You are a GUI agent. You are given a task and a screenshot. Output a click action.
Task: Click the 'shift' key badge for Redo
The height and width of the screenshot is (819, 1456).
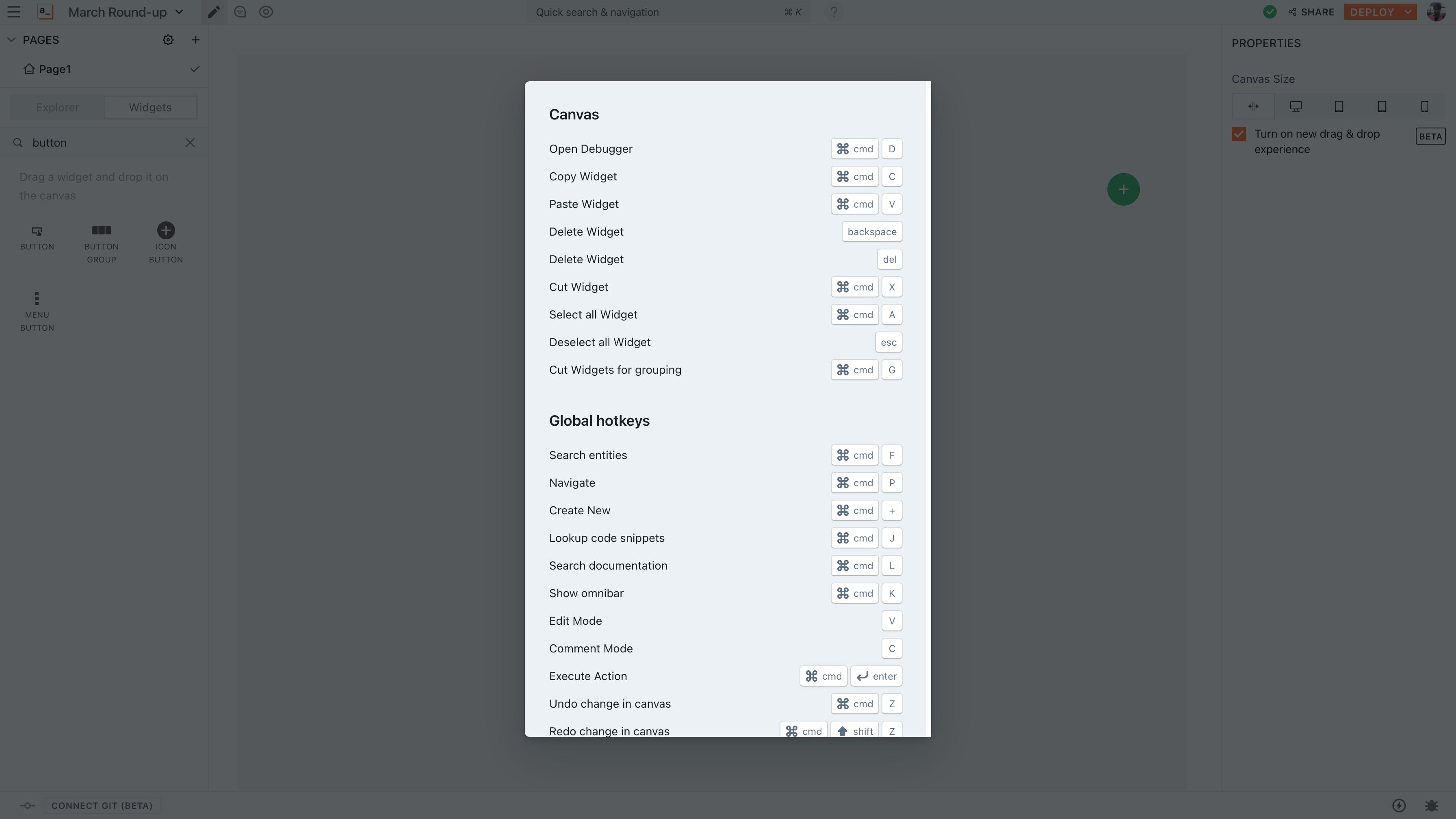point(855,730)
